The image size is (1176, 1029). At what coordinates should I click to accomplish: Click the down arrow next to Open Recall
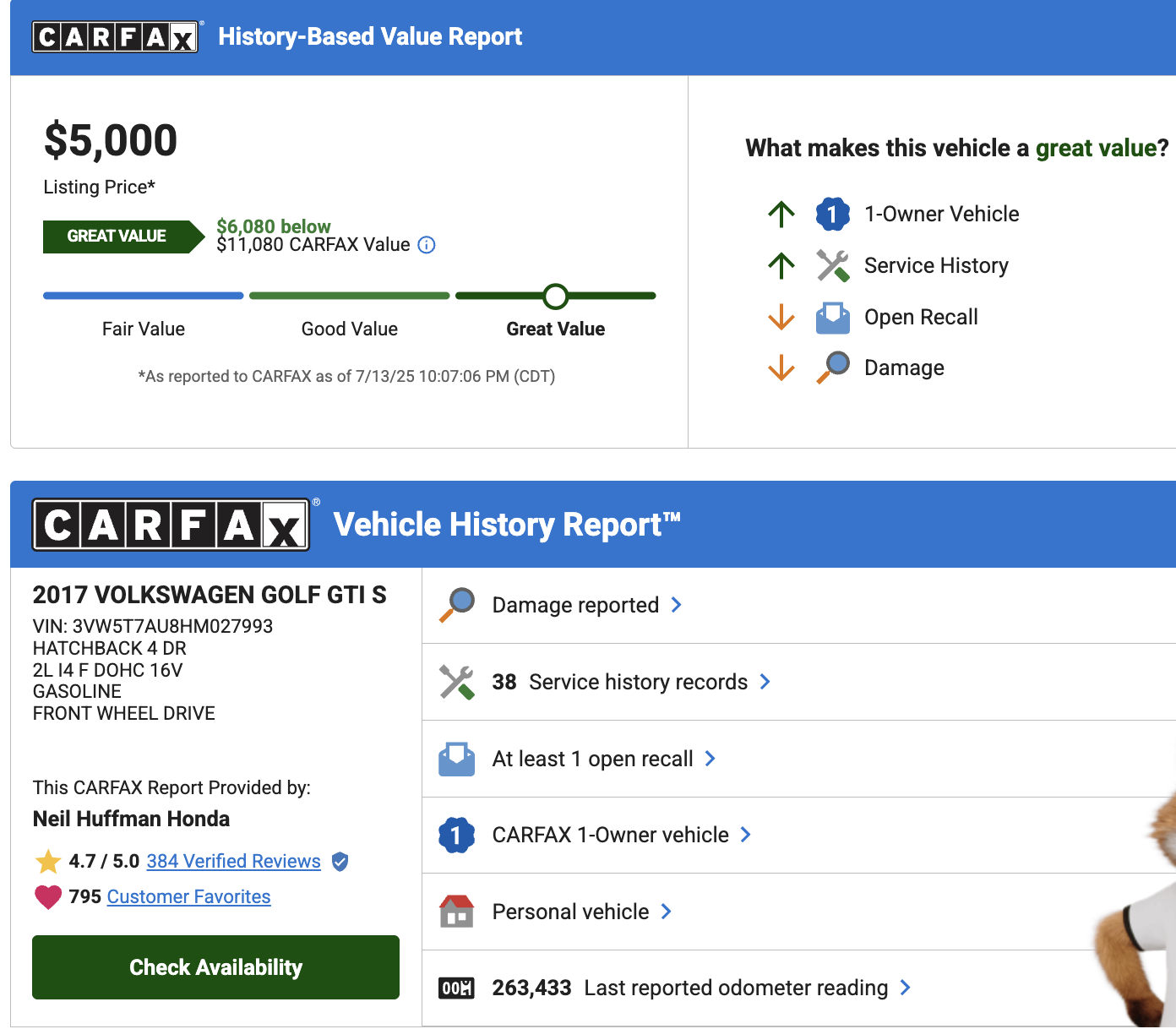[781, 317]
